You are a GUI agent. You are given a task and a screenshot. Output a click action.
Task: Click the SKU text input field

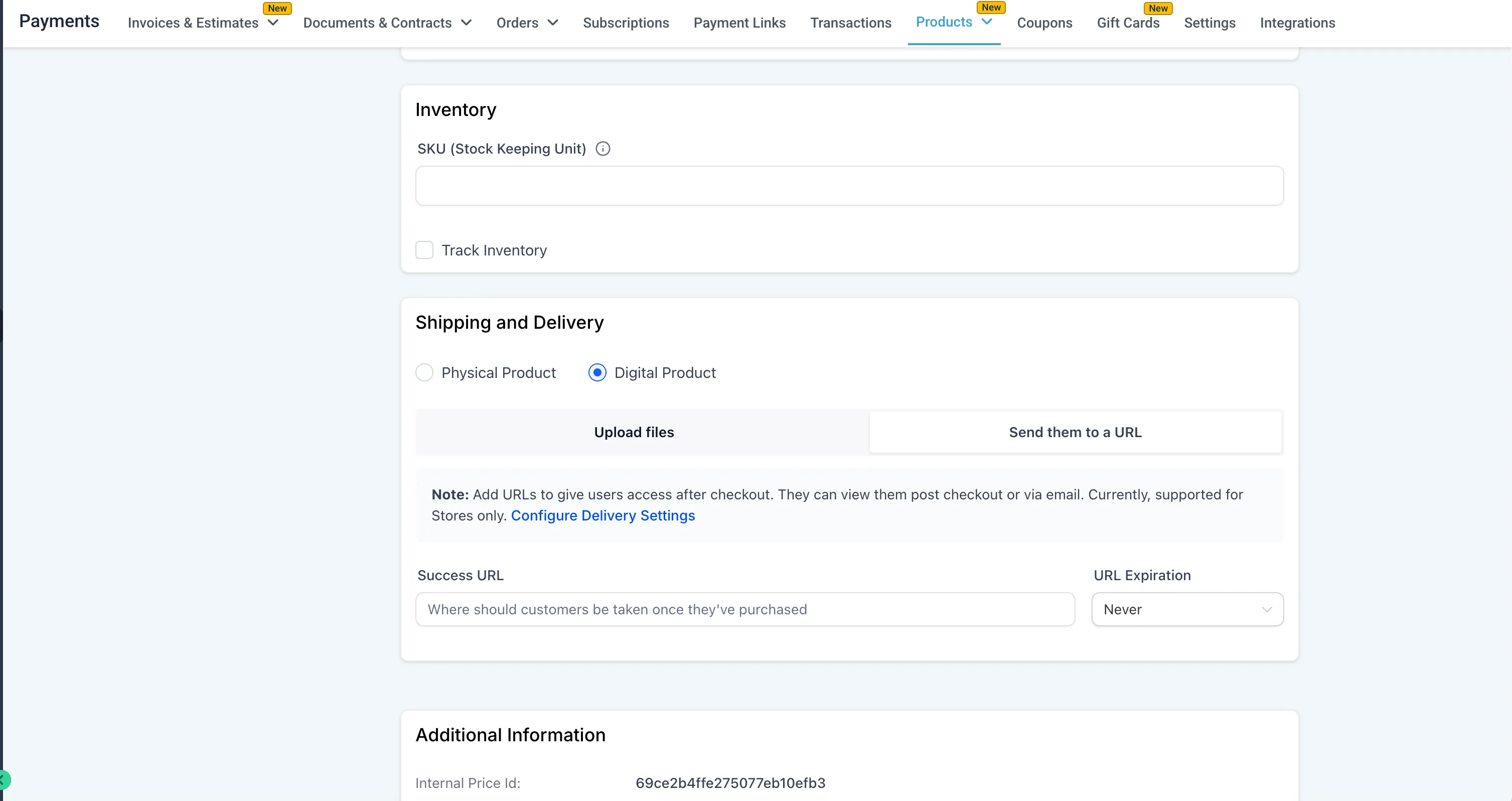(x=849, y=186)
